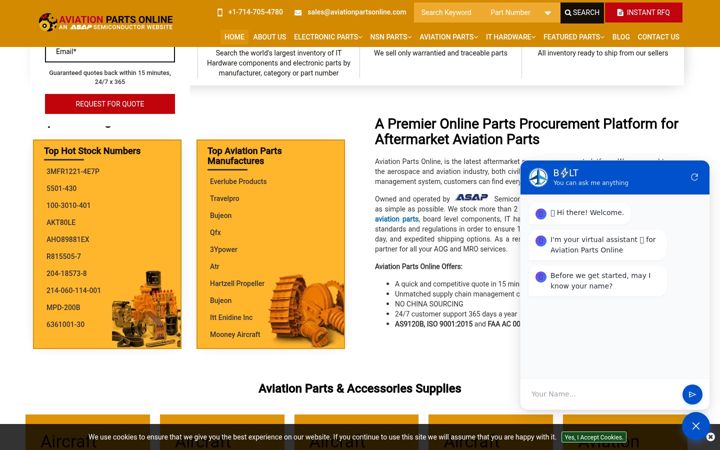
Task: Open the About Us page
Action: point(270,37)
